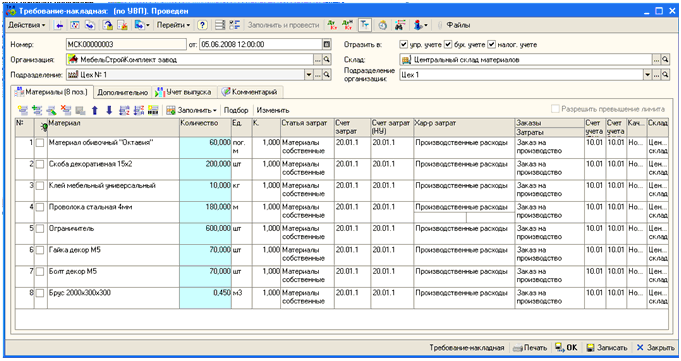Image resolution: width=681 pixels, height=361 pixels.
Task: Click quantity cell 0,450 for Брус row
Action: coord(205,298)
